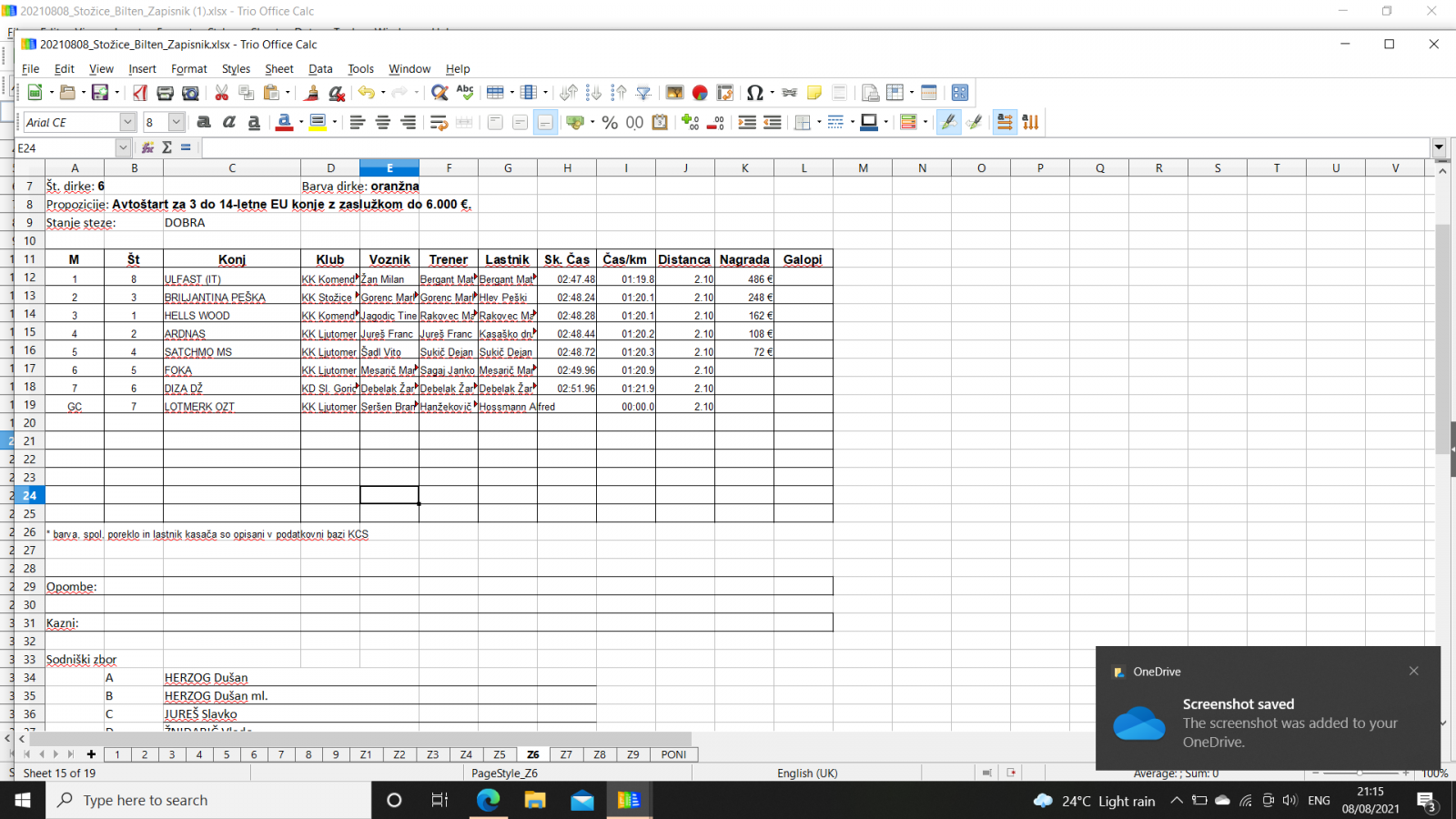Expand the Name Box cell reference dropdown
Screen dimensions: 1456x819
pos(123,147)
